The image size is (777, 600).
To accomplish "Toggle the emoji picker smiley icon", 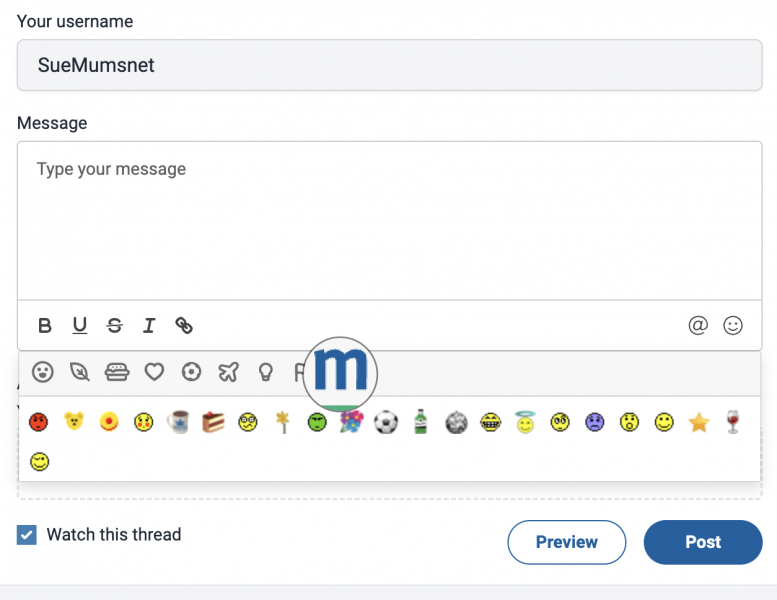I will pyautogui.click(x=733, y=325).
